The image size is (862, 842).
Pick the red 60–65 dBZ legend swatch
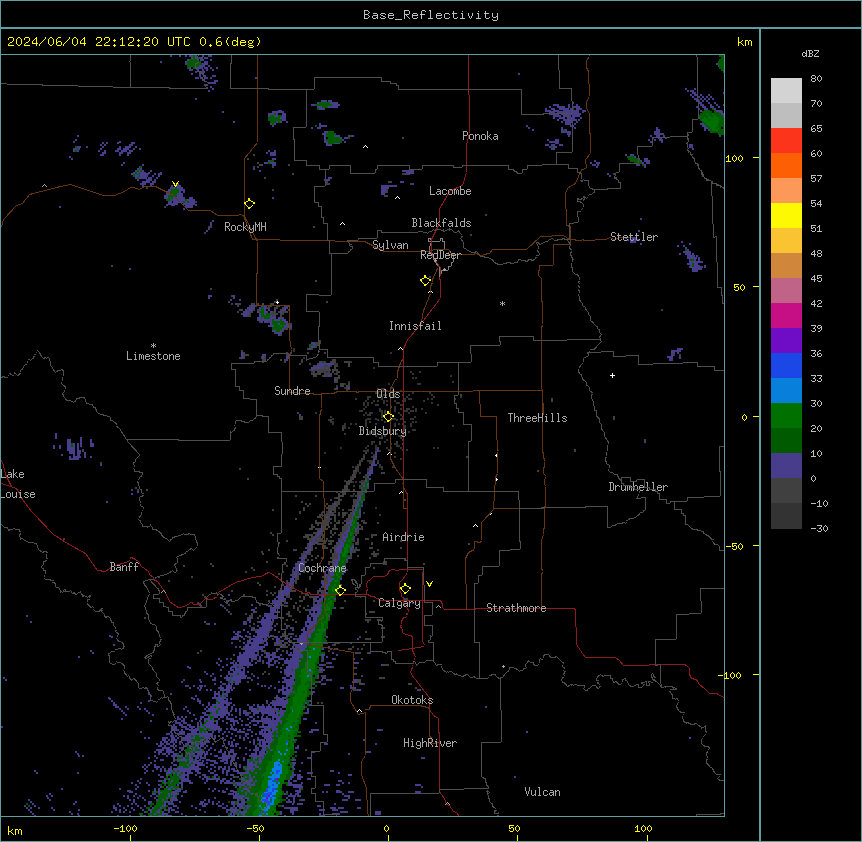coord(786,140)
